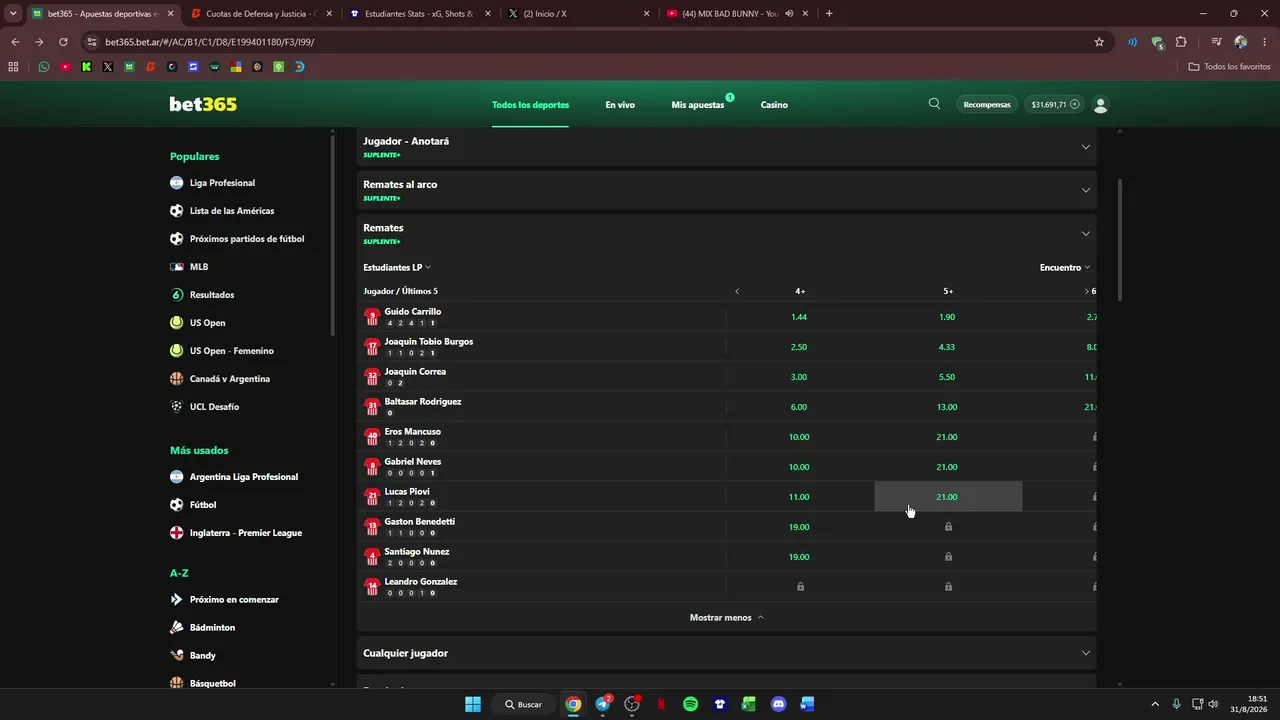The image size is (1280, 720).
Task: Open Netflix from the taskbar
Action: point(661,704)
